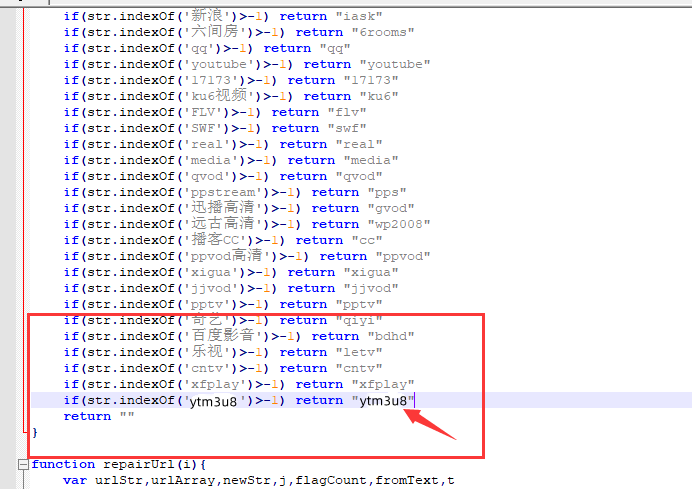
Task: Click the line returning "cntv"
Action: [x=223, y=368]
